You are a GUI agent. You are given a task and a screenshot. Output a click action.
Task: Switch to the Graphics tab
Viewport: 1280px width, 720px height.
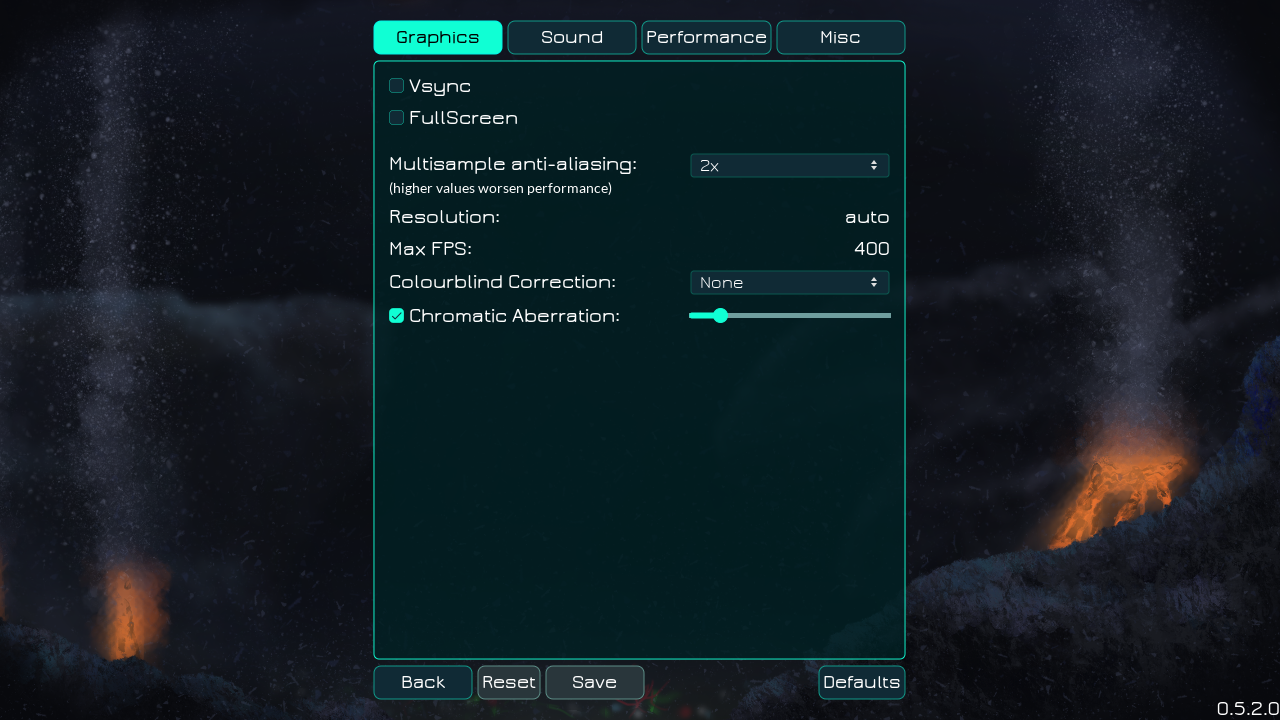tap(438, 37)
